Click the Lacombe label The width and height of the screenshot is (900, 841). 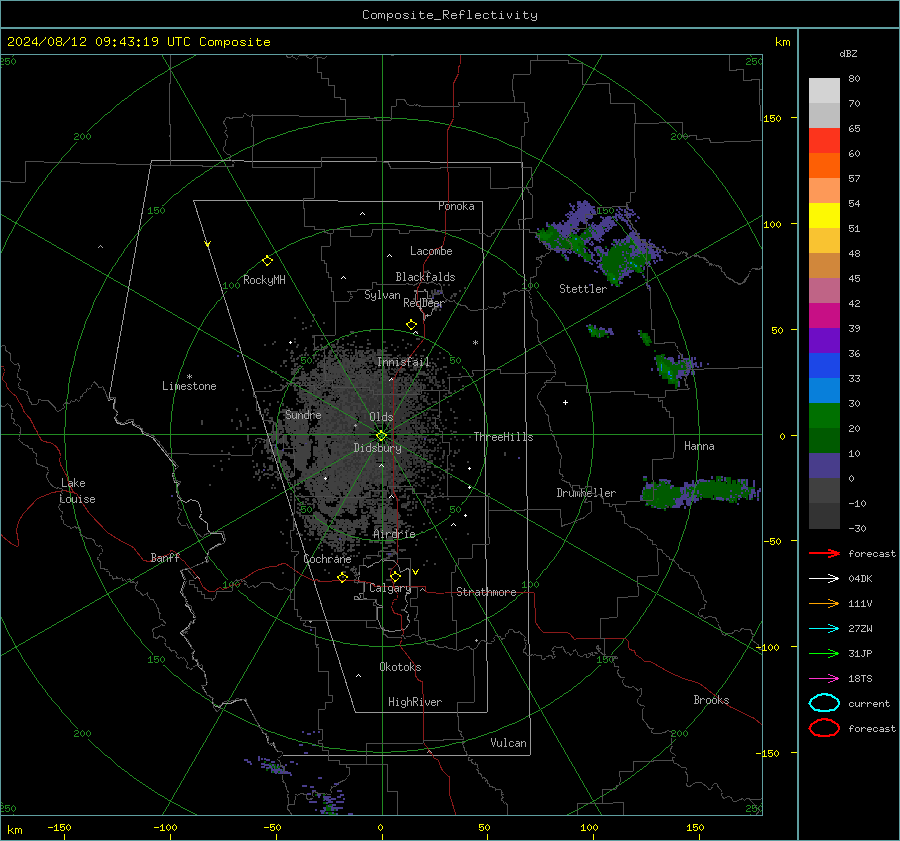coord(431,251)
